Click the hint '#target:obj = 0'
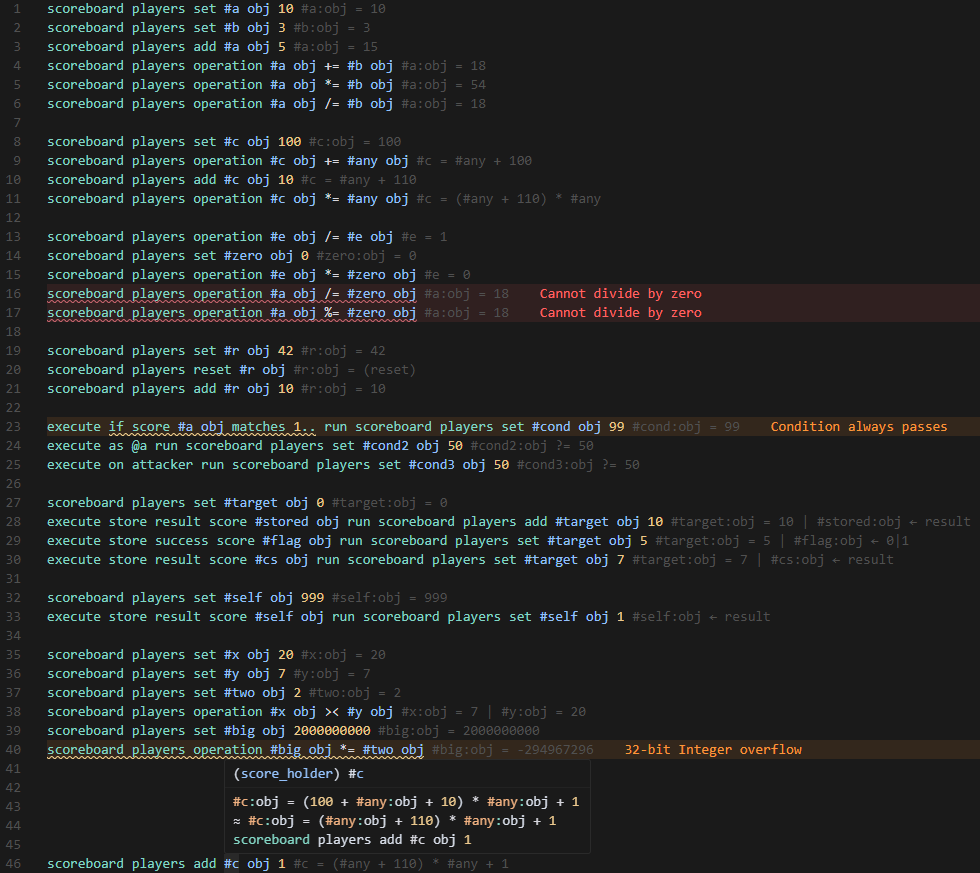Screen dimensions: 980x873 pyautogui.click(x=389, y=503)
